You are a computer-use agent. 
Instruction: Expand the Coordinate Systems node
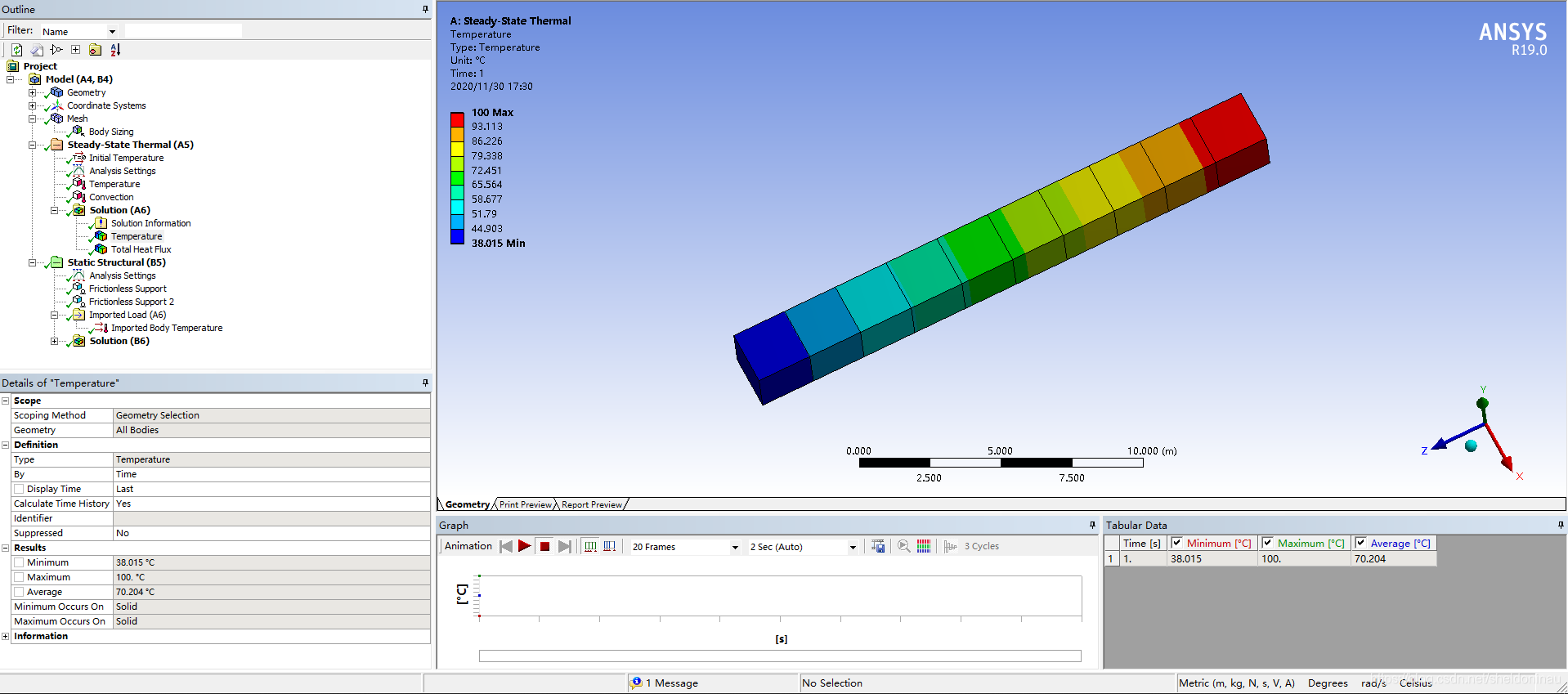click(32, 105)
